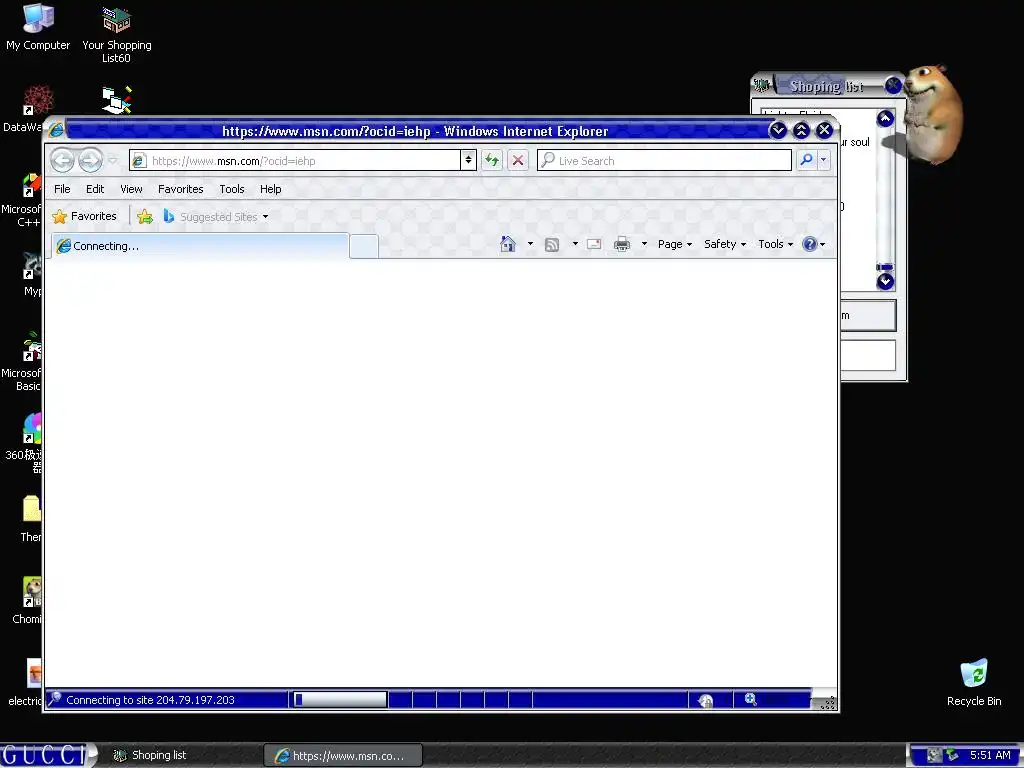Click the Read Mail envelope icon
The image size is (1024, 768).
click(x=594, y=244)
